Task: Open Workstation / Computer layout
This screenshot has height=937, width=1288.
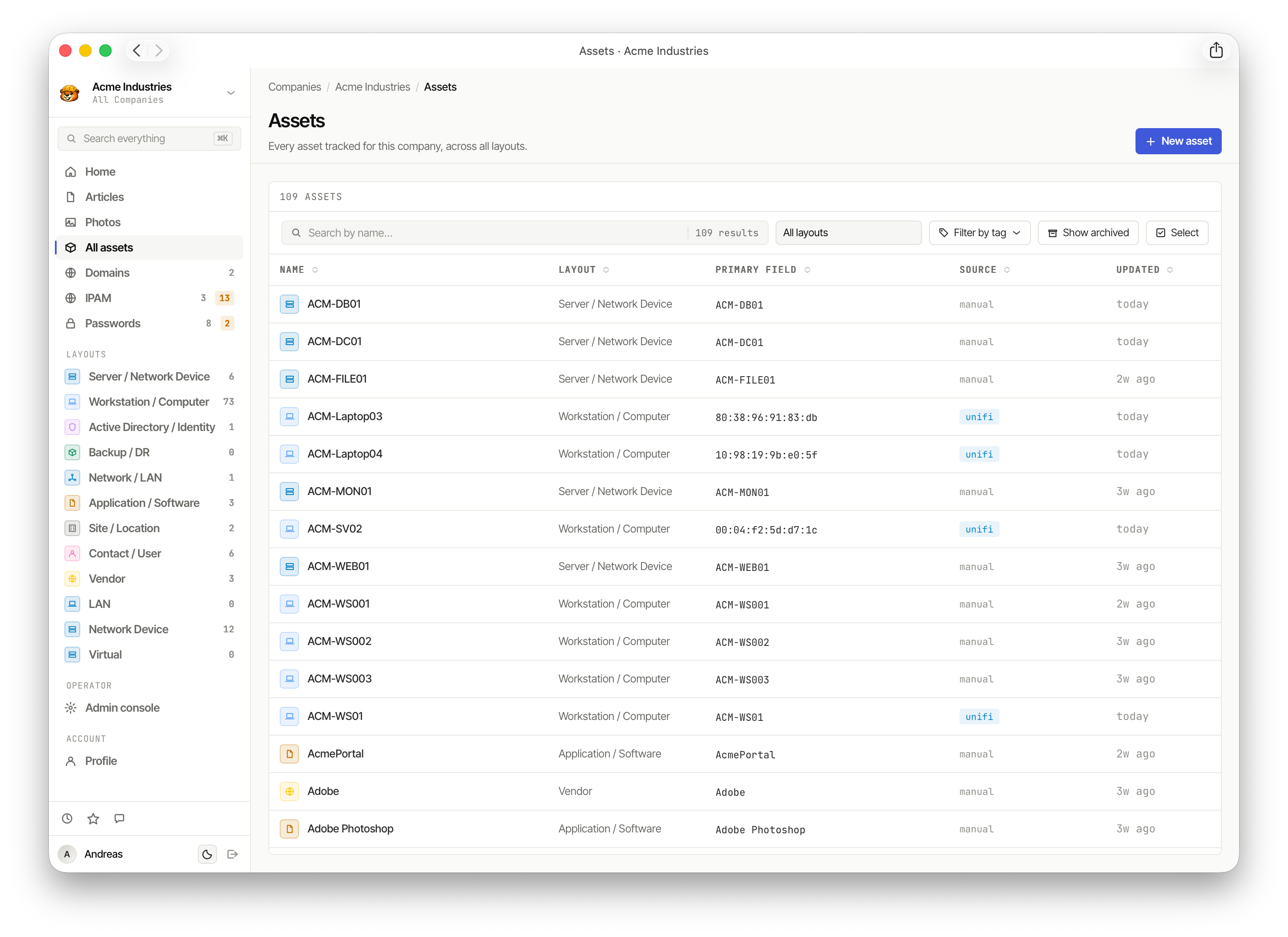Action: tap(149, 401)
